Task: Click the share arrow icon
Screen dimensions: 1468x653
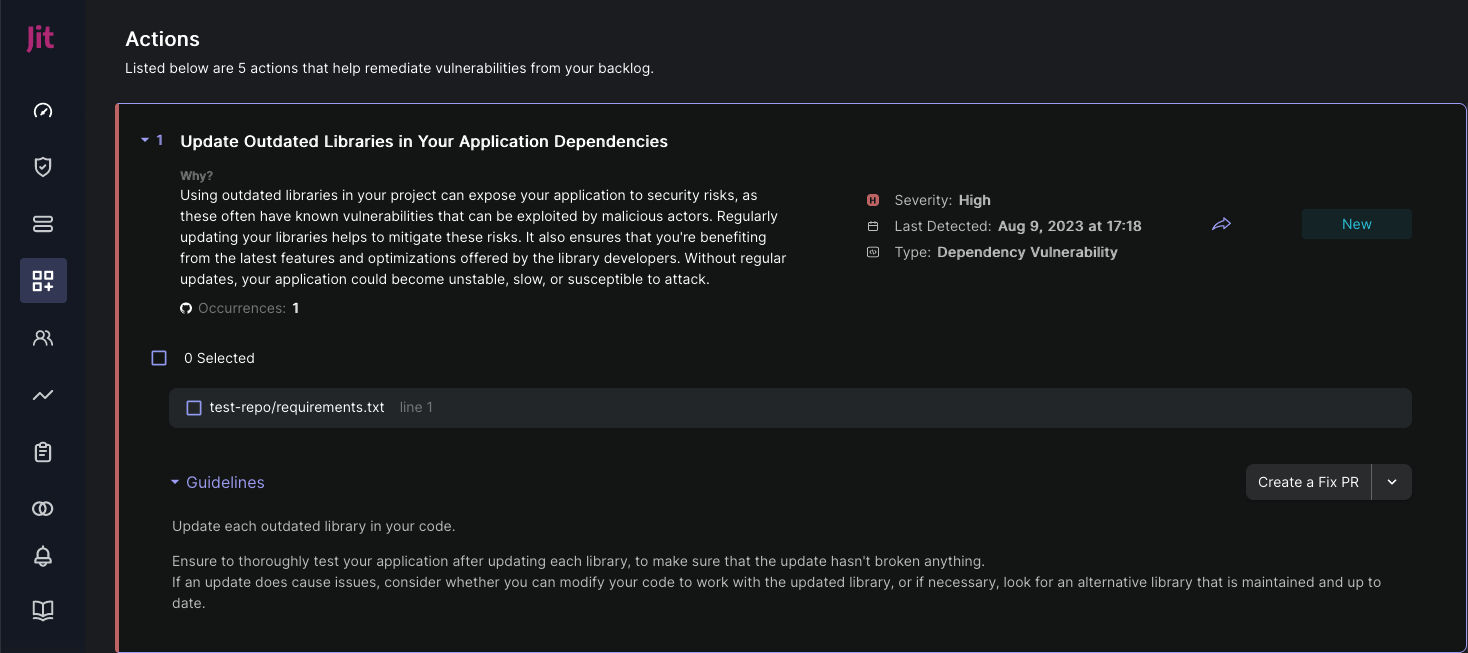Action: 1221,225
